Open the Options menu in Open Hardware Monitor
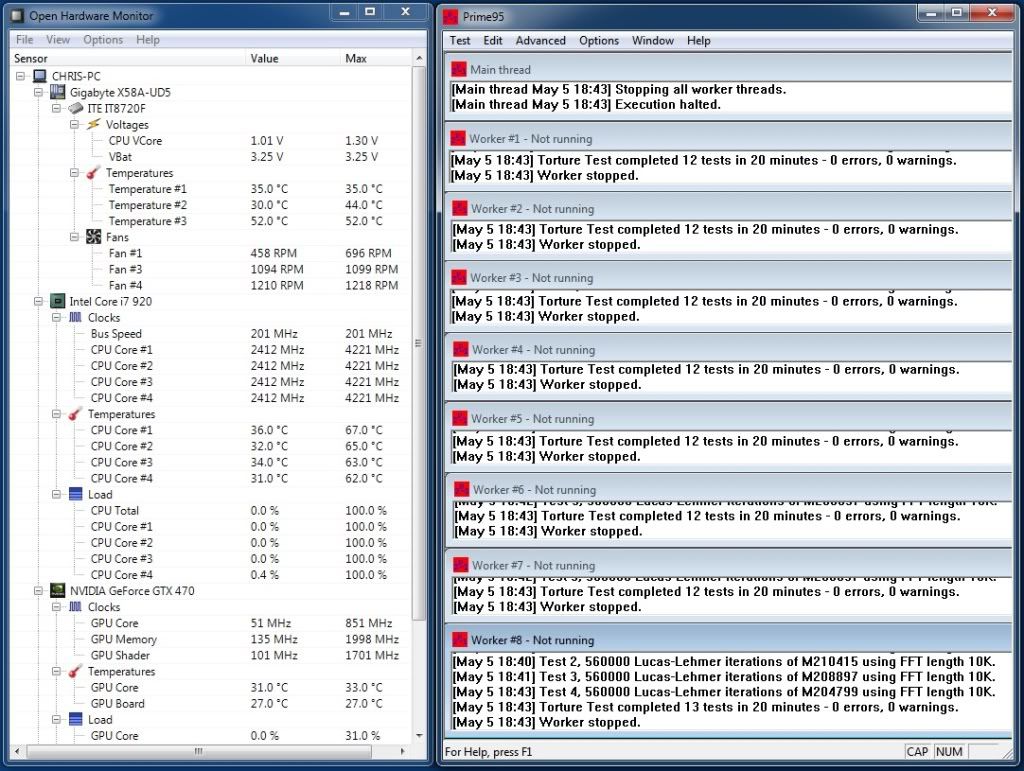This screenshot has height=771, width=1024. tap(103, 40)
